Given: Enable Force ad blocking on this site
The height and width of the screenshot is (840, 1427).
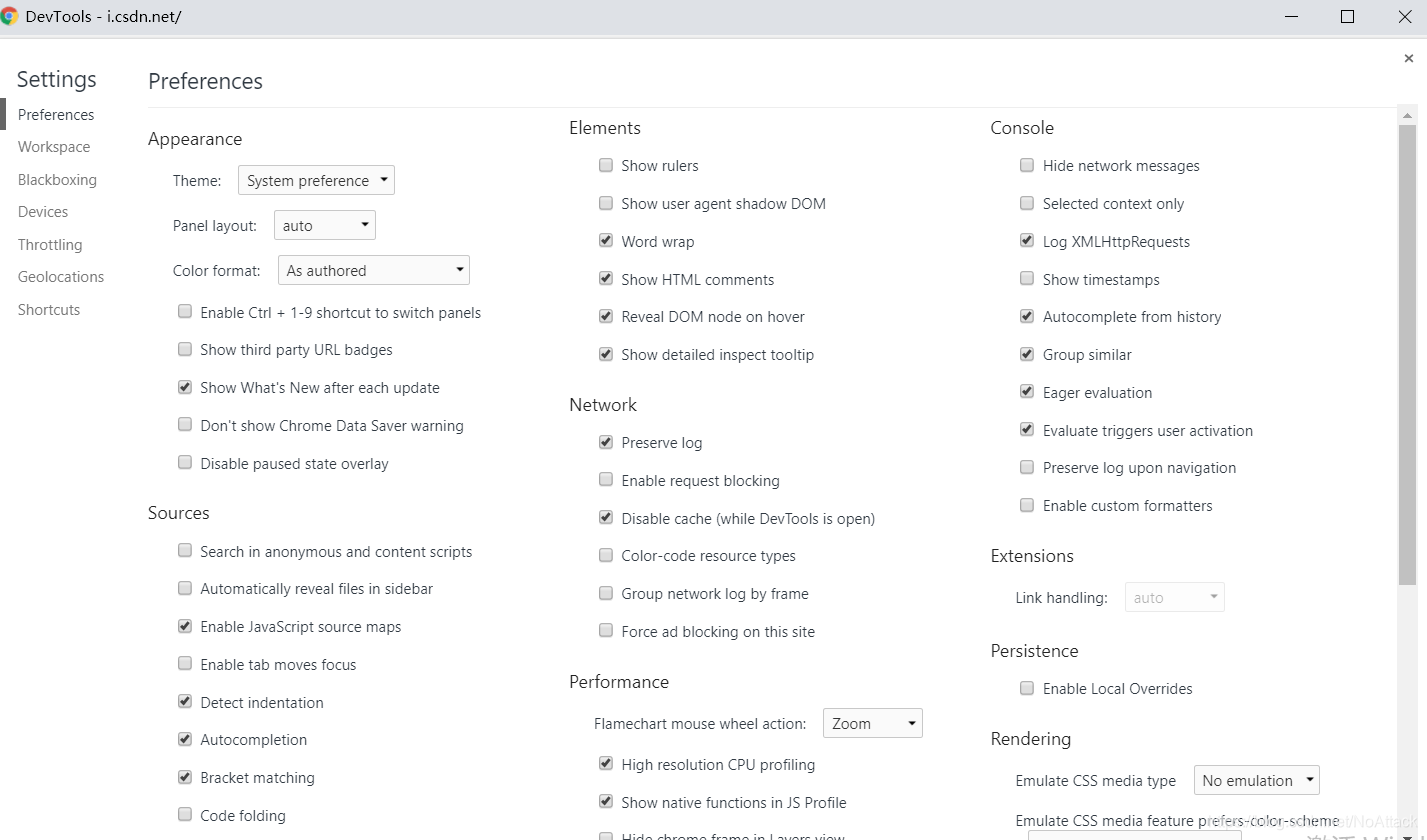Looking at the screenshot, I should click(x=606, y=631).
